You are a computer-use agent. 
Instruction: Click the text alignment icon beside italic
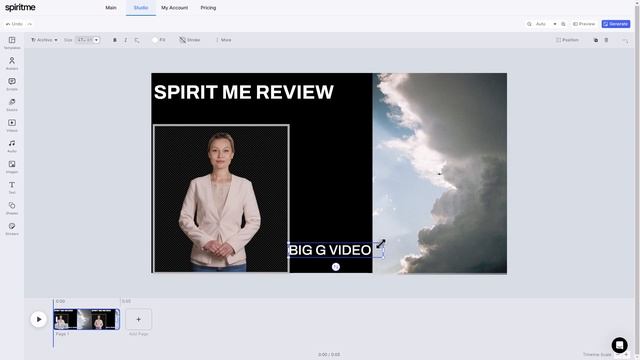click(137, 40)
